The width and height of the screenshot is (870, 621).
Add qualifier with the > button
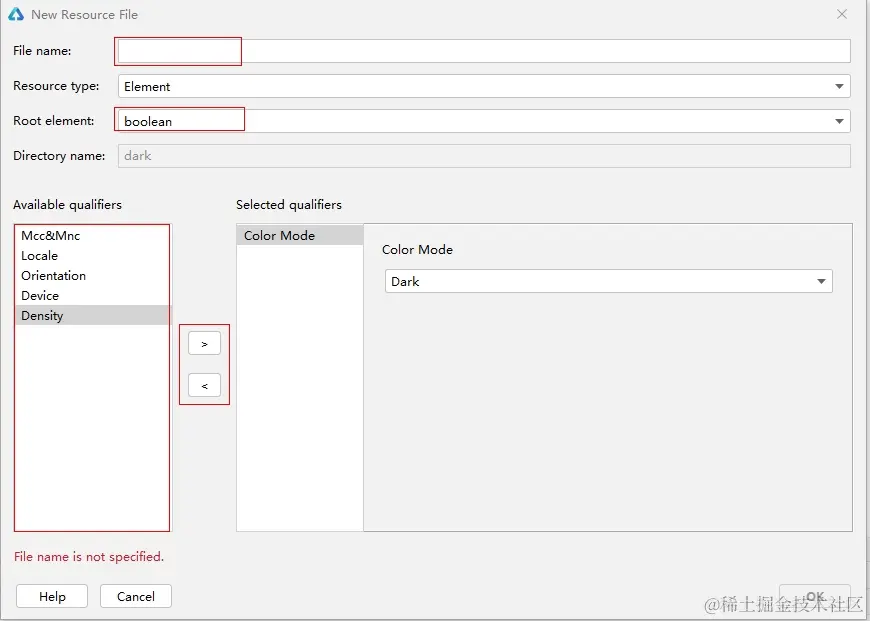pos(204,344)
